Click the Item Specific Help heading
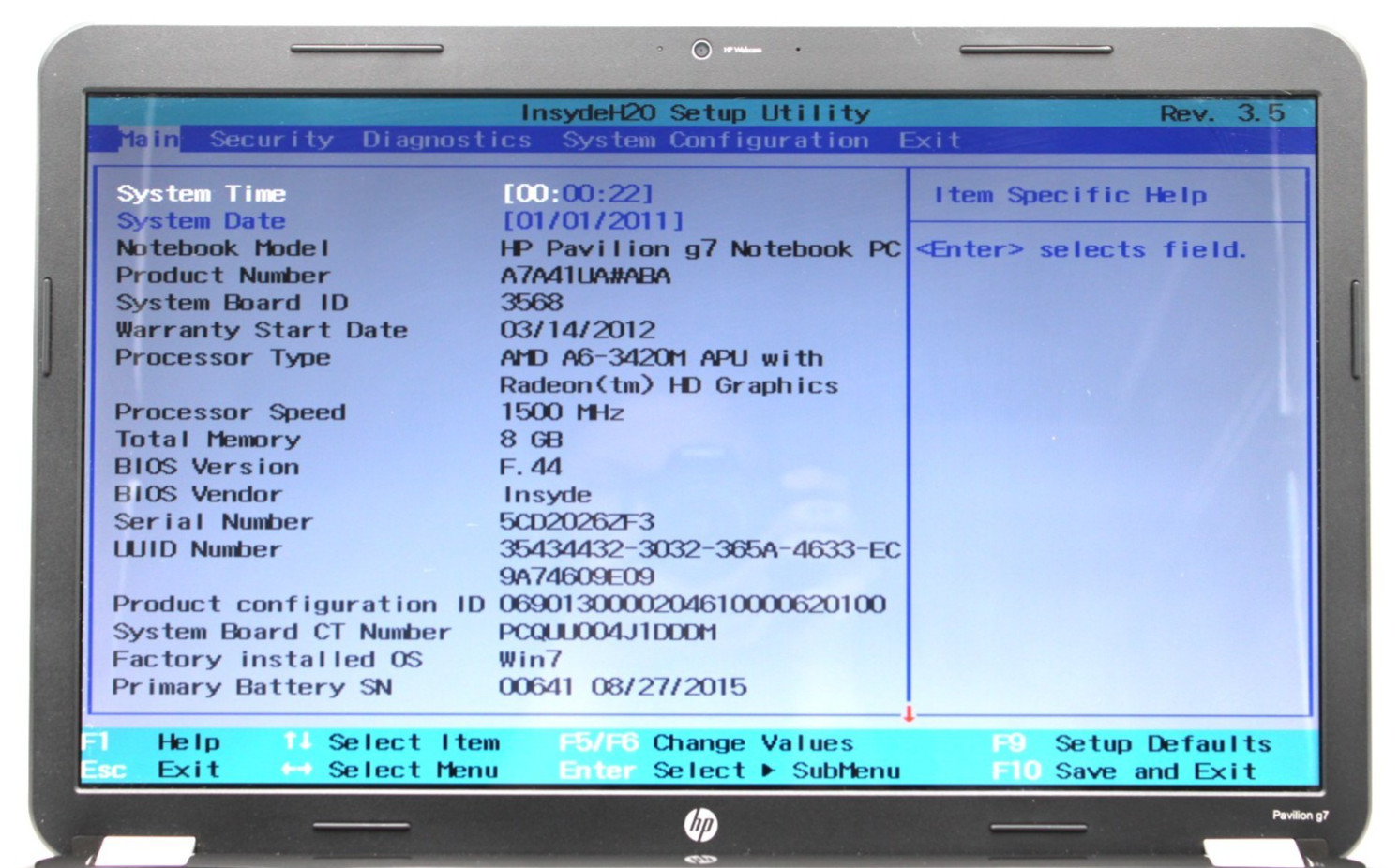The height and width of the screenshot is (868, 1399). pos(1070,195)
